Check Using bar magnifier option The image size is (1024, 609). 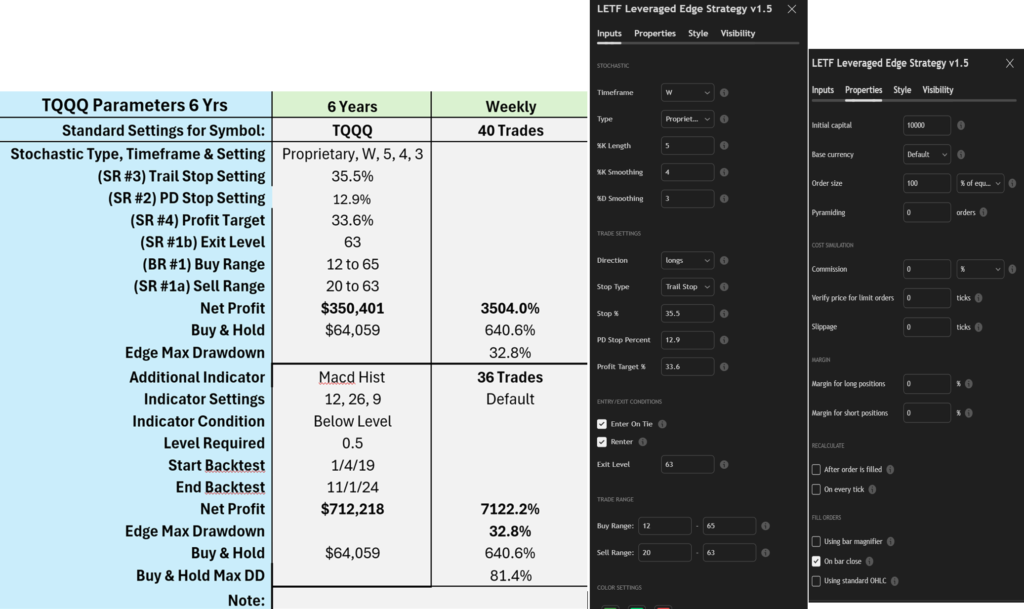(816, 541)
